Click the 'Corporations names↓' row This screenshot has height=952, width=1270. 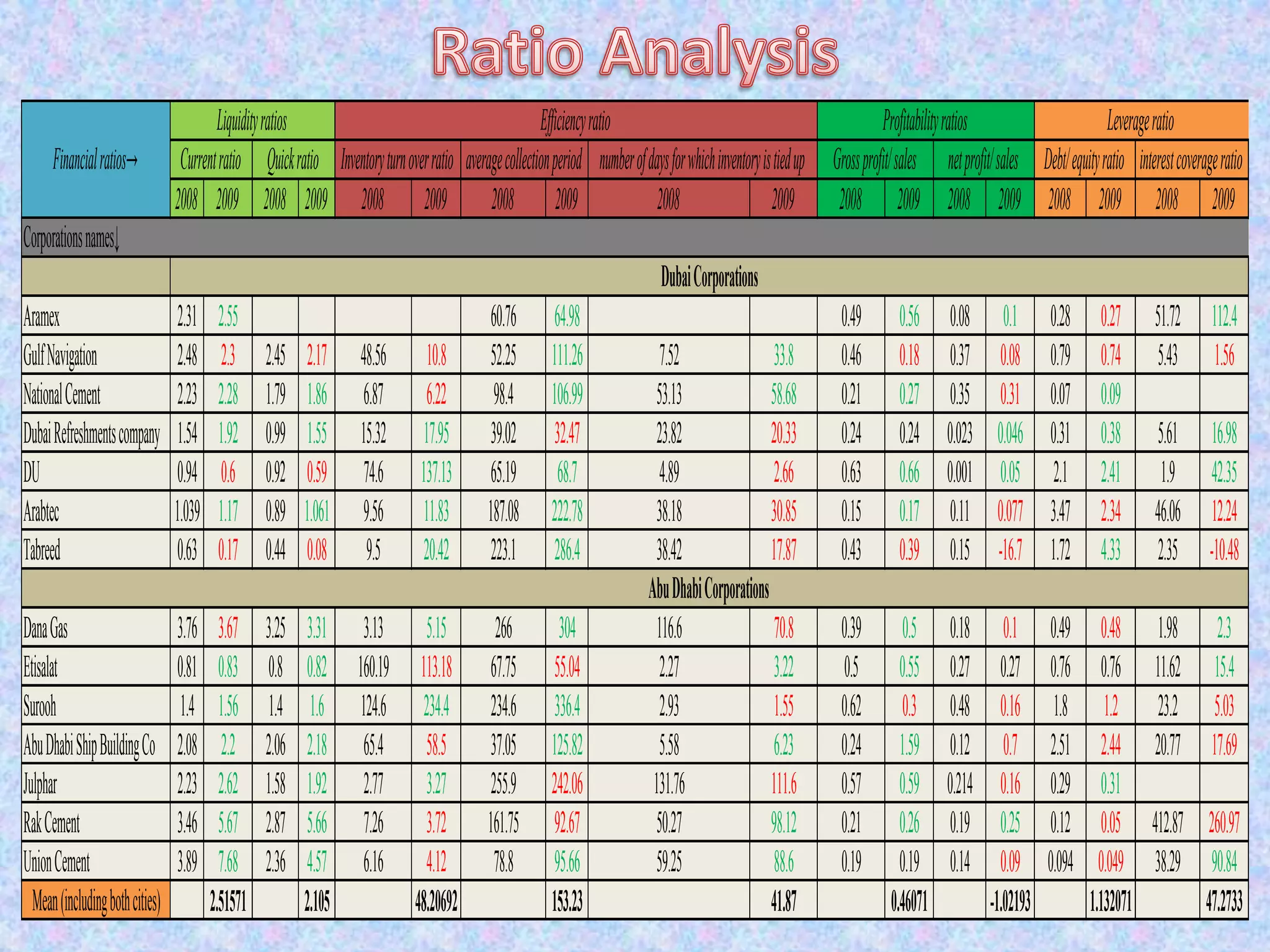pos(634,237)
